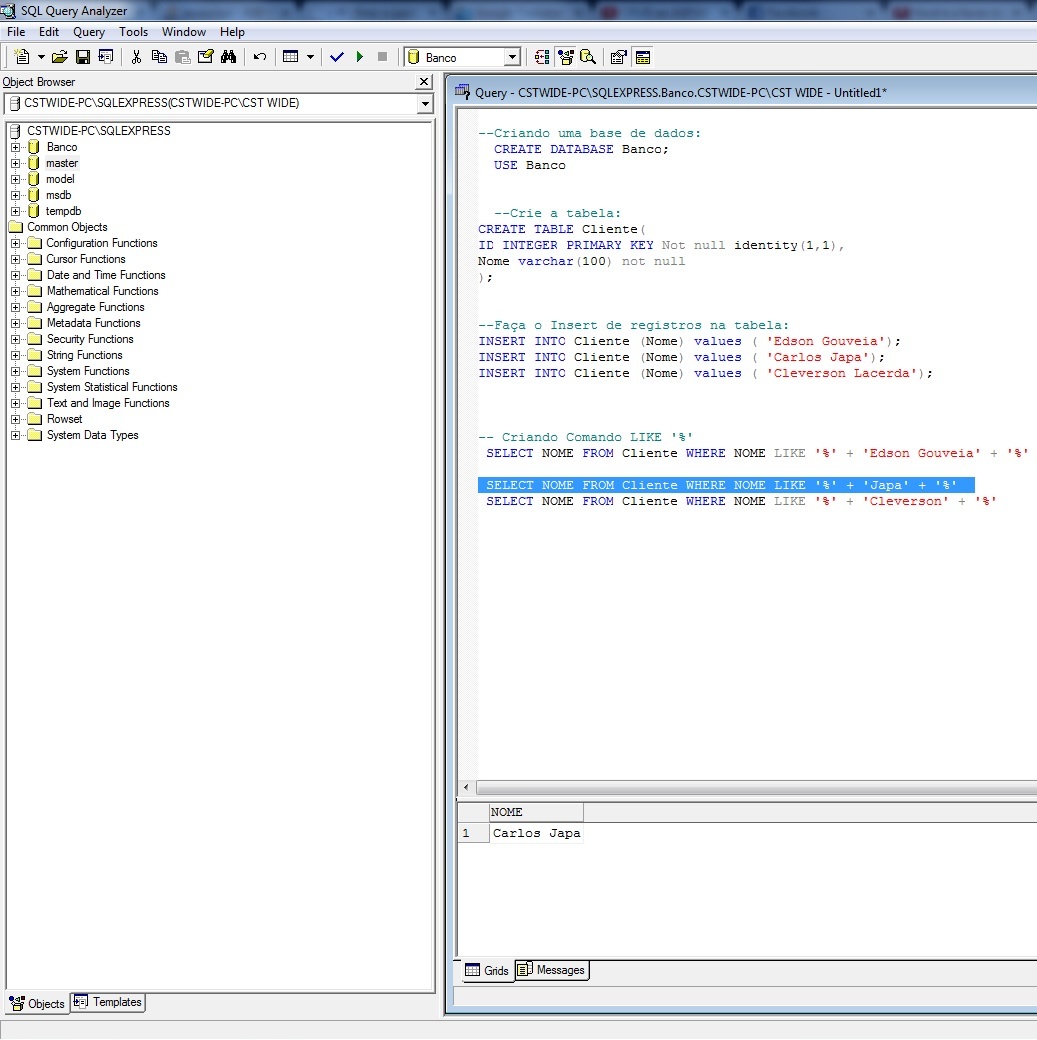This screenshot has height=1040, width=1037.
Task: Click the Insert Template toolbar icon
Action: tap(105, 57)
